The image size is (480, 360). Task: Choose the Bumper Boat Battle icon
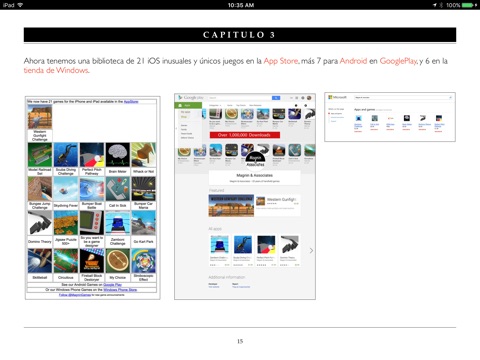(x=92, y=189)
